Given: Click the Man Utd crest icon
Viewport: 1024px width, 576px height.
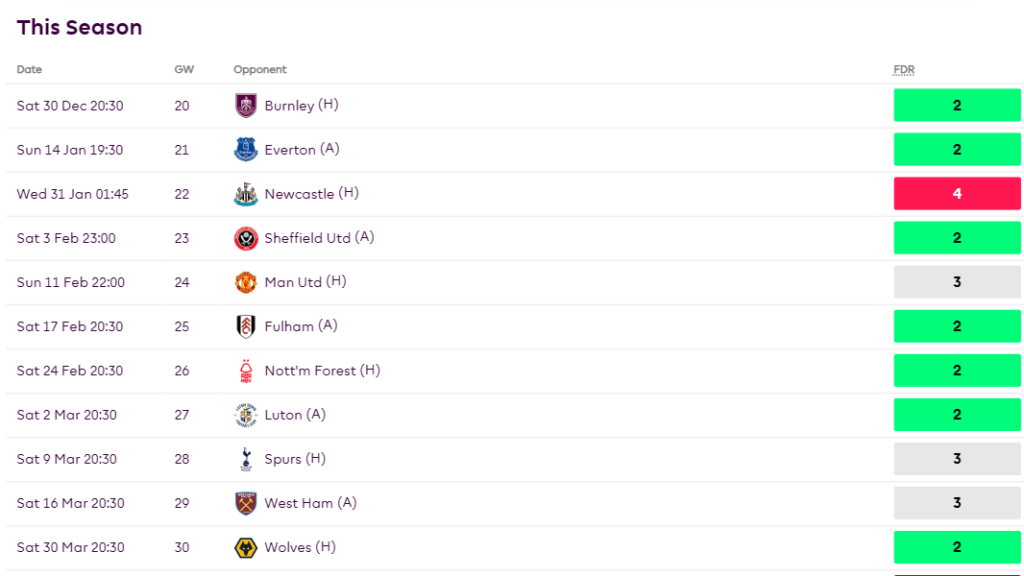Looking at the screenshot, I should point(245,282).
